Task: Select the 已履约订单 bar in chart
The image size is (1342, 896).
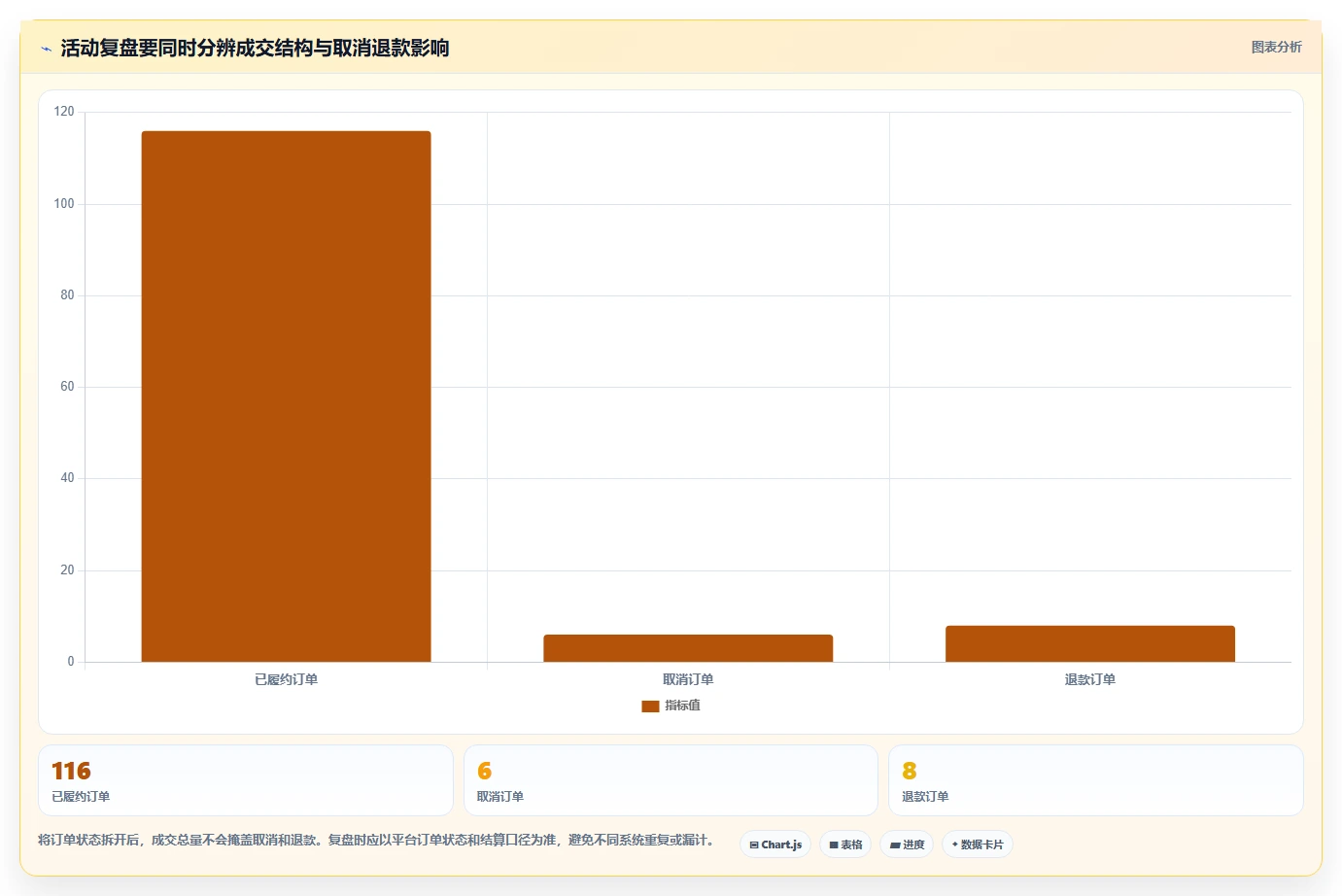Action: (286, 396)
